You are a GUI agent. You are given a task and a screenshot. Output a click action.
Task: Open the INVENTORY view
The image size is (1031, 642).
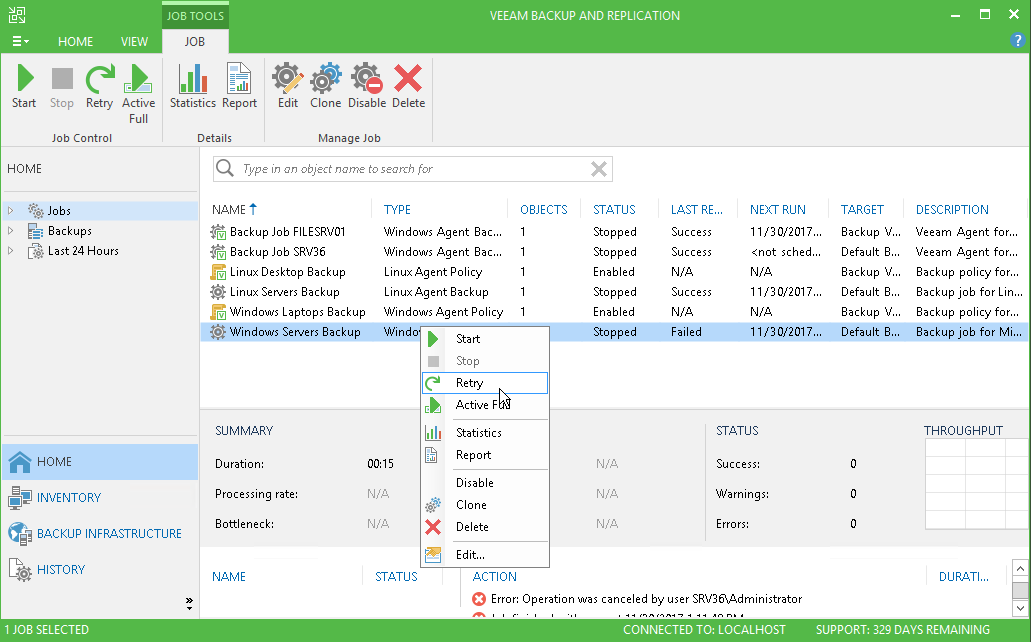[69, 498]
